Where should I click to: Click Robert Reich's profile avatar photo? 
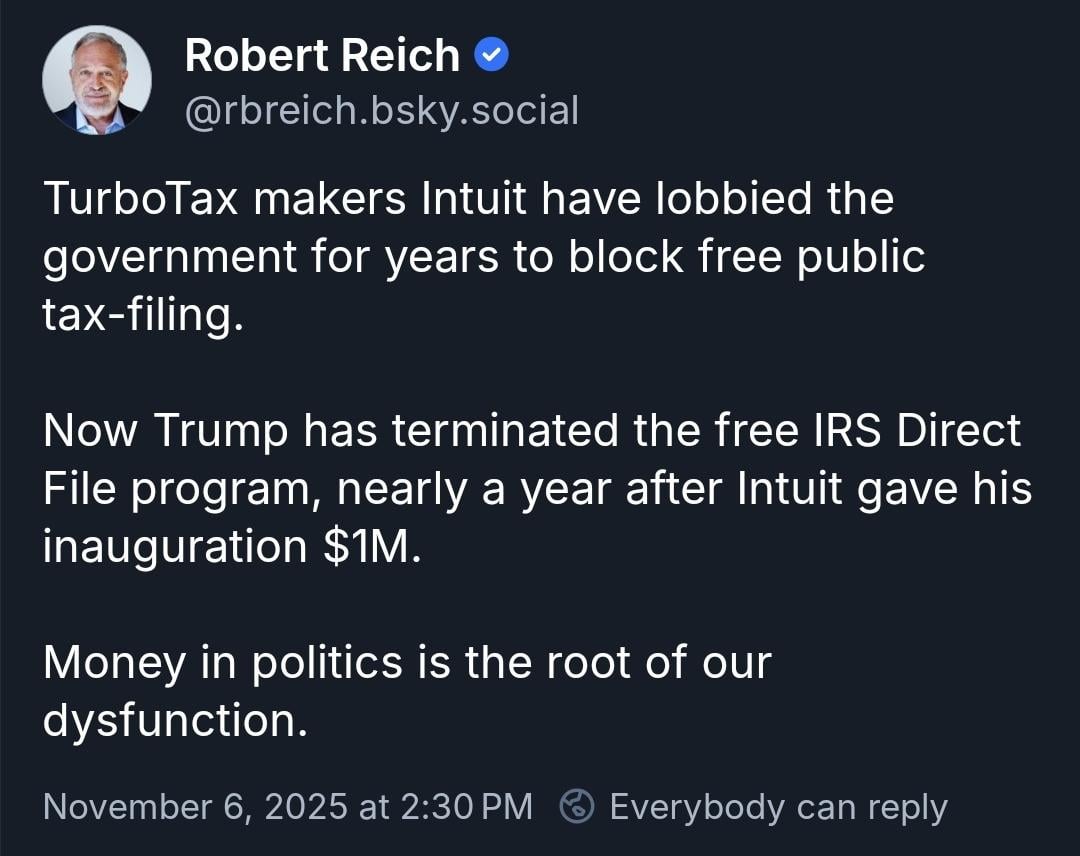(97, 80)
